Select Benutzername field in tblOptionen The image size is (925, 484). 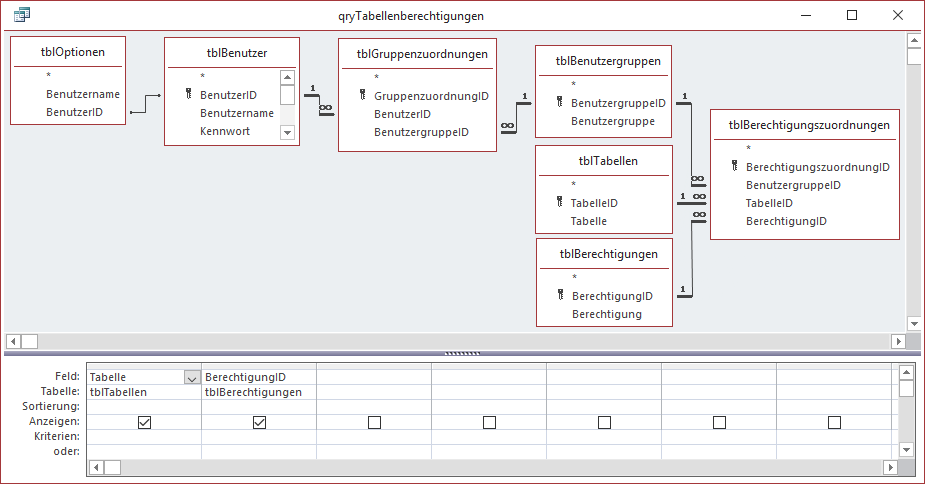(x=83, y=94)
